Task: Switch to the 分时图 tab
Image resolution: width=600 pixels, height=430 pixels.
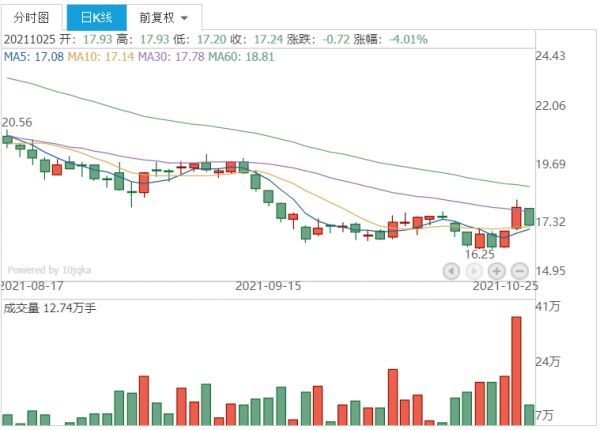Action: point(30,17)
